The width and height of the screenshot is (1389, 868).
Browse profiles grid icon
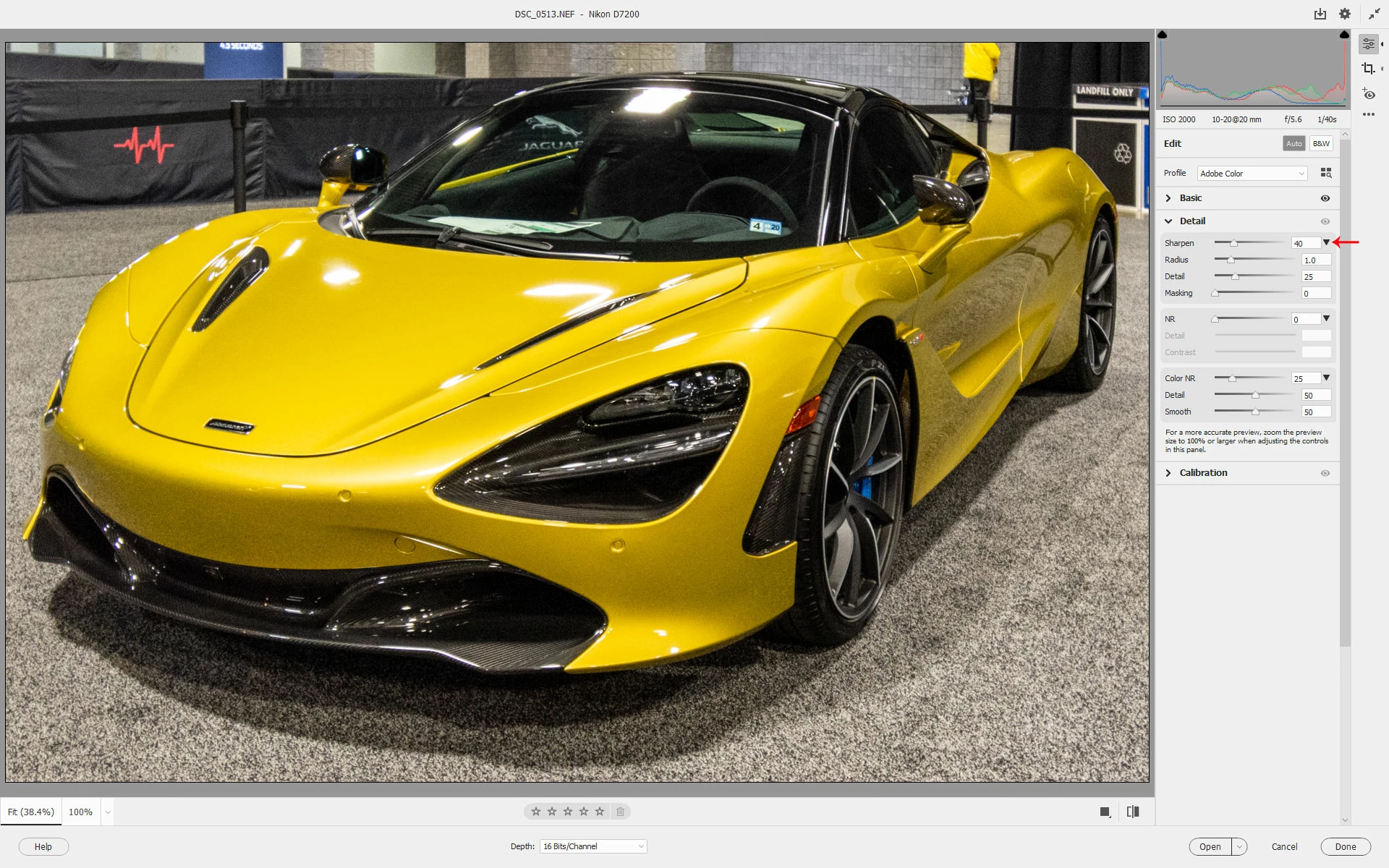pyautogui.click(x=1326, y=173)
